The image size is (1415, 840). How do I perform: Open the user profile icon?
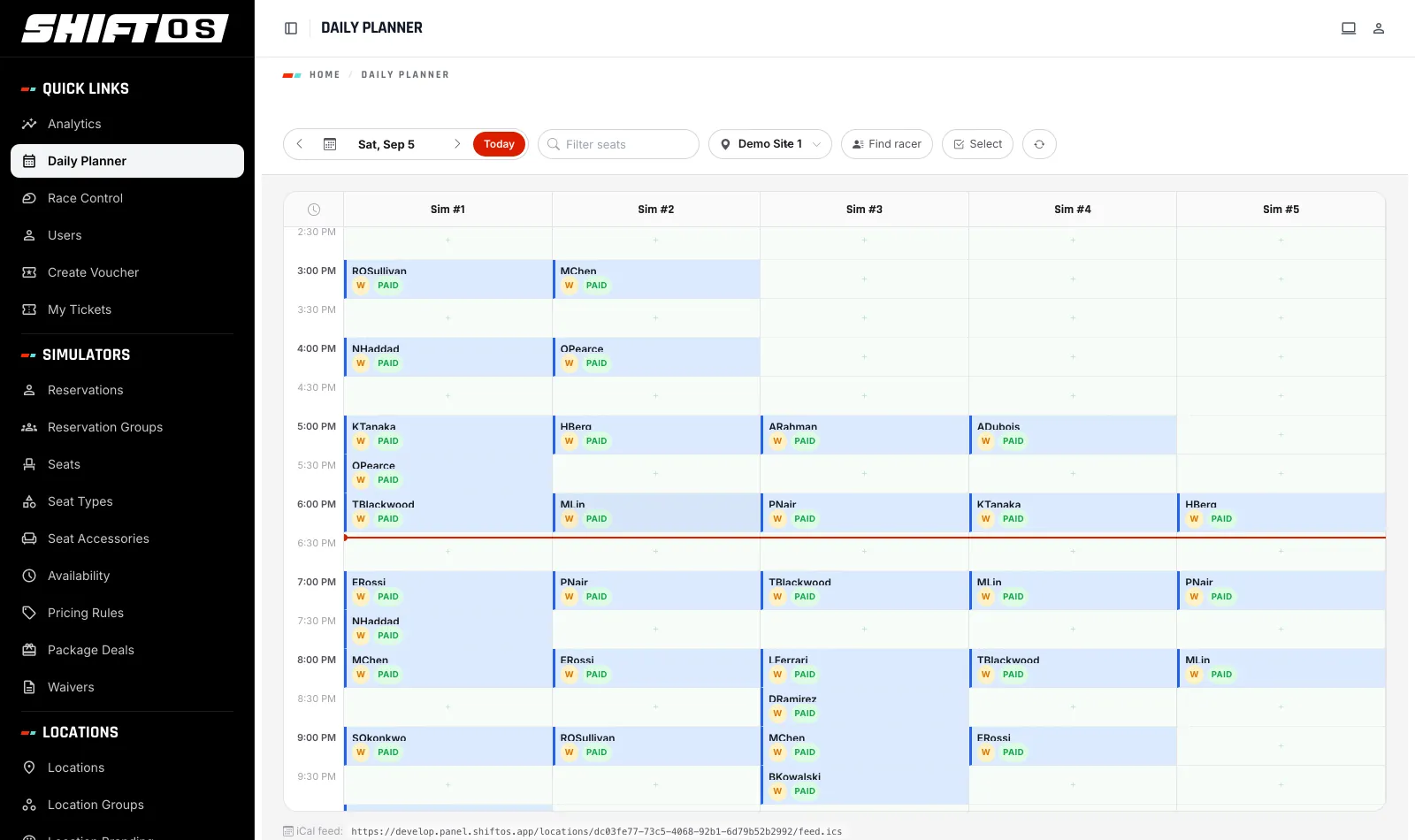[1379, 28]
